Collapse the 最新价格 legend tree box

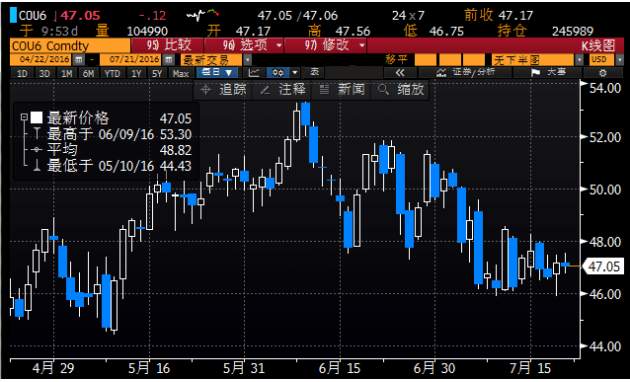point(24,118)
